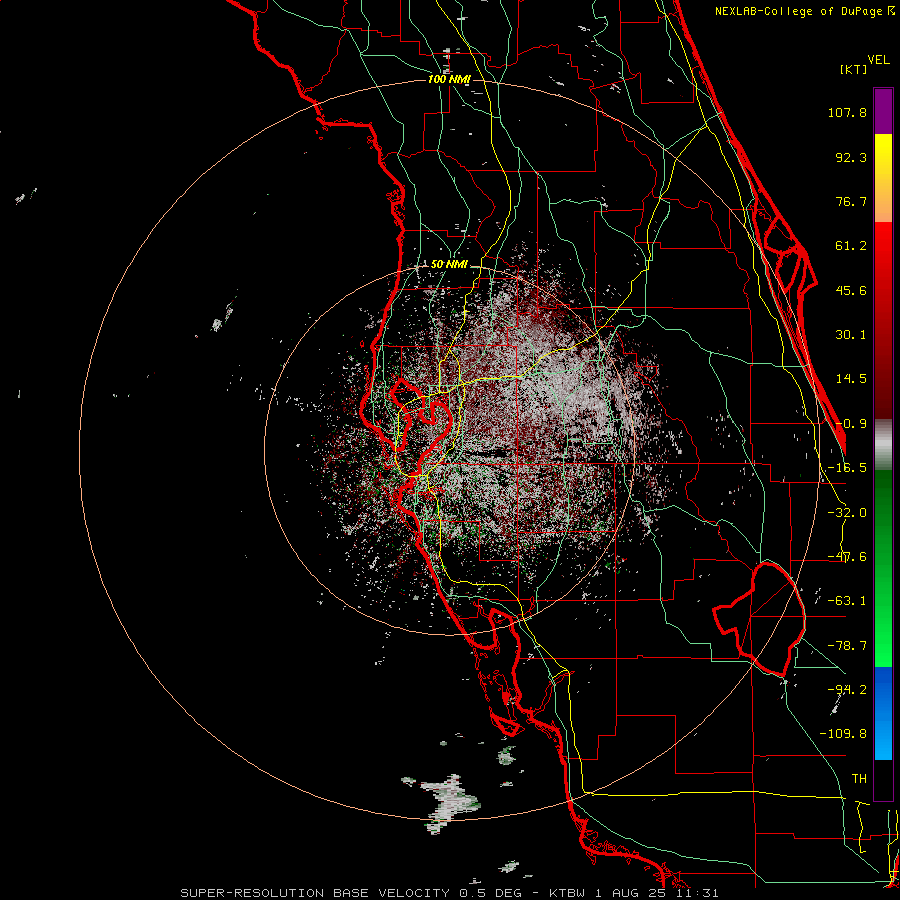Click the -94.2 scale value
This screenshot has width=900, height=900.
click(847, 689)
